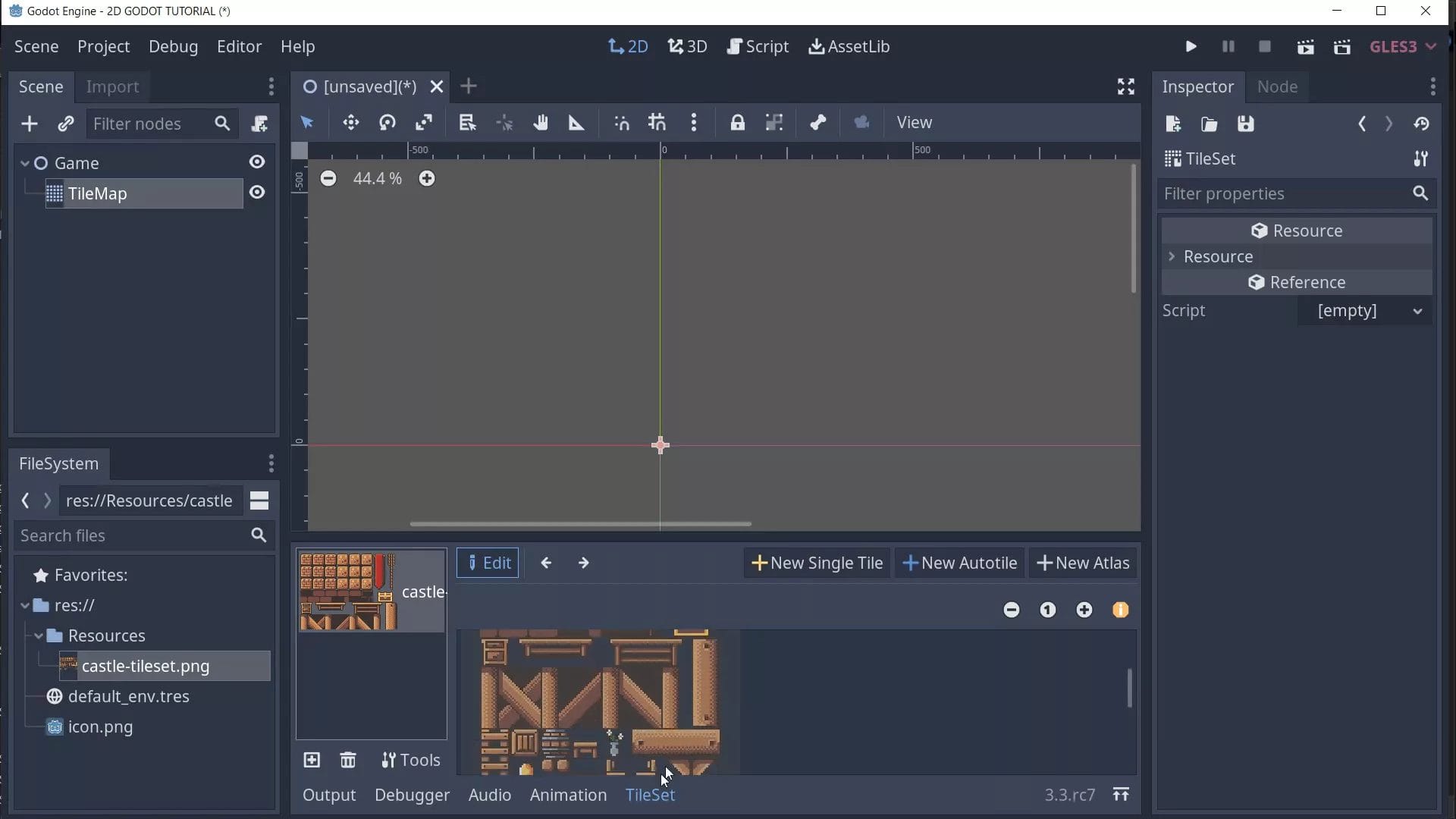Toggle smart snap
The width and height of the screenshot is (1456, 819).
(x=621, y=123)
